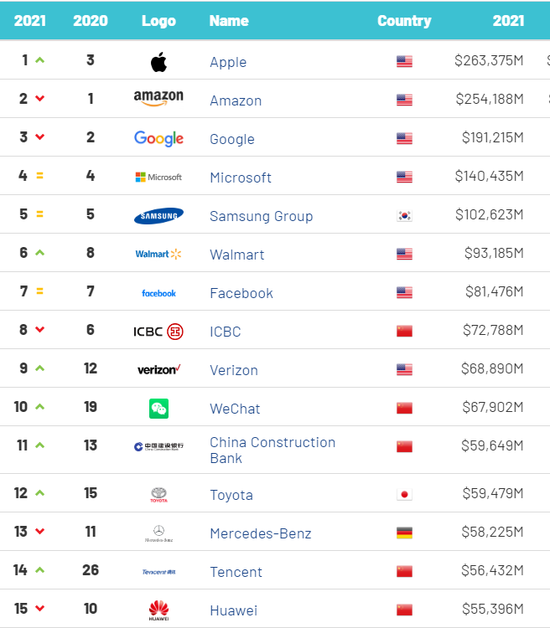
Task: Sort by the Country column header
Action: coord(404,20)
